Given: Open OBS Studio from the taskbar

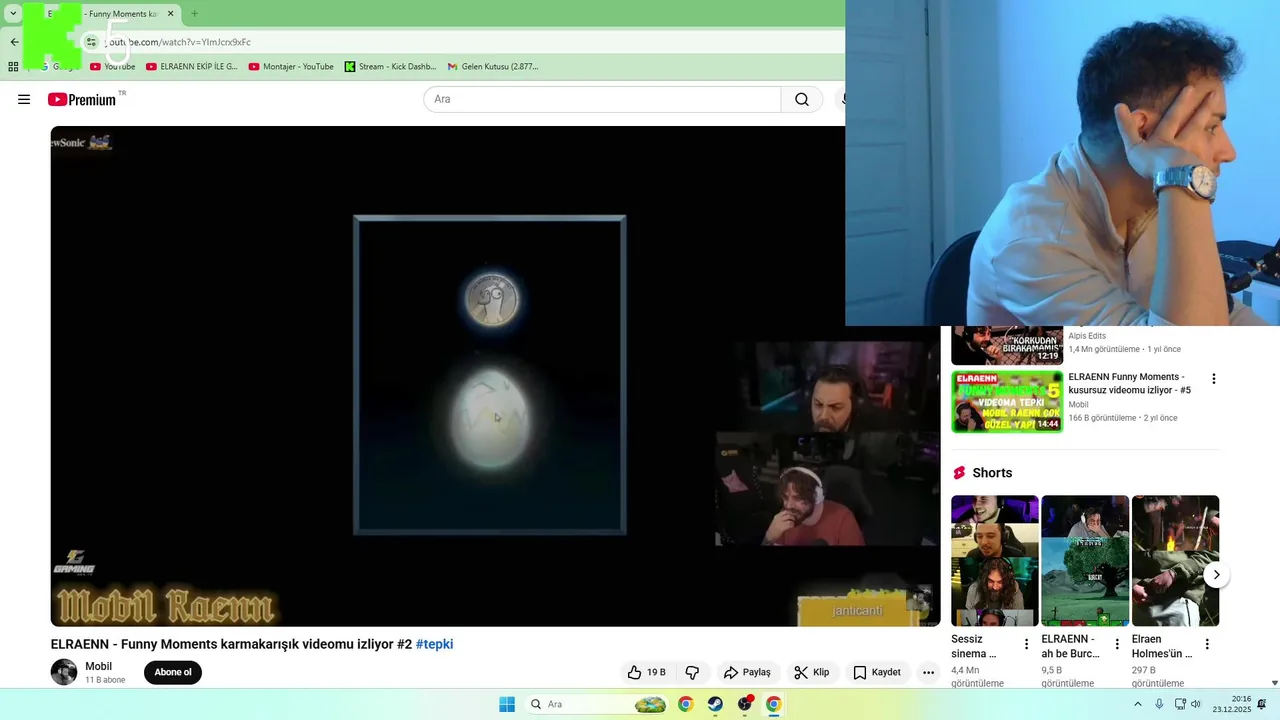Looking at the screenshot, I should click(745, 704).
